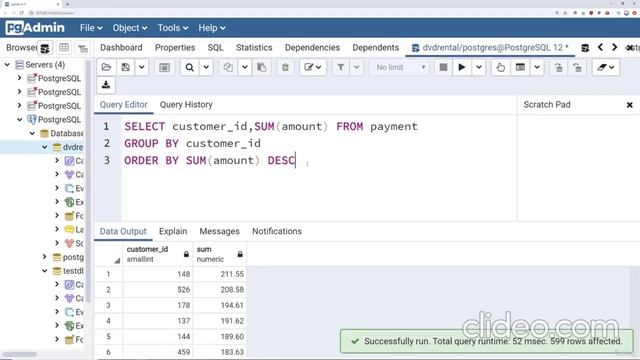Screen dimensions: 640x360
Task: Select the result cell 211.55
Action: point(220,274)
